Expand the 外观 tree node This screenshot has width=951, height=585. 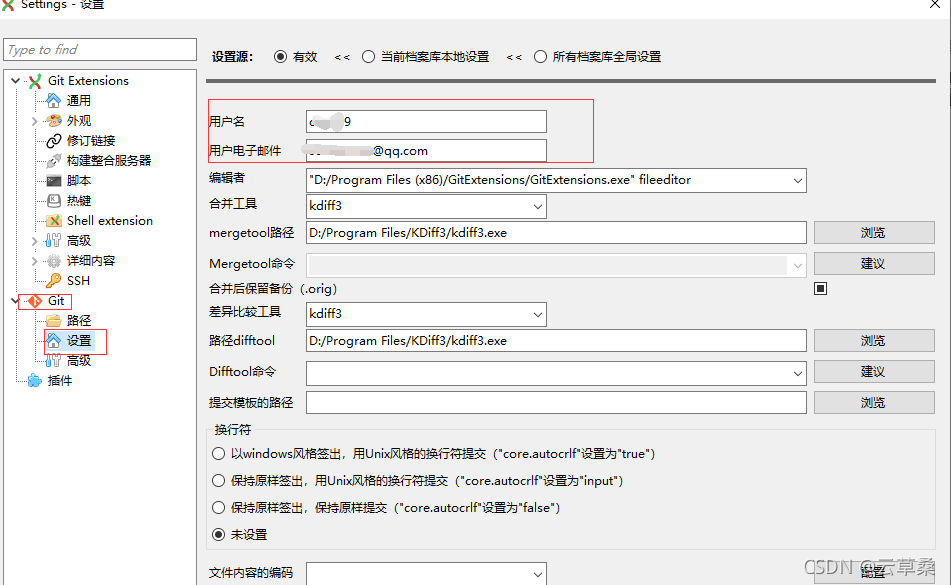(35, 121)
